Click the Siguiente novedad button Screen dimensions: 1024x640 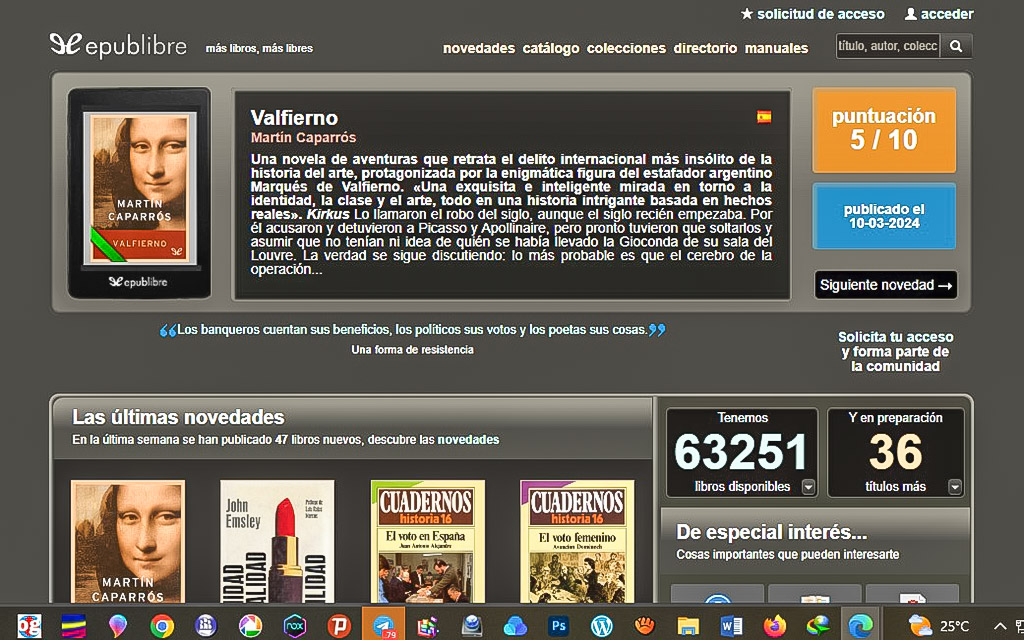tap(884, 285)
